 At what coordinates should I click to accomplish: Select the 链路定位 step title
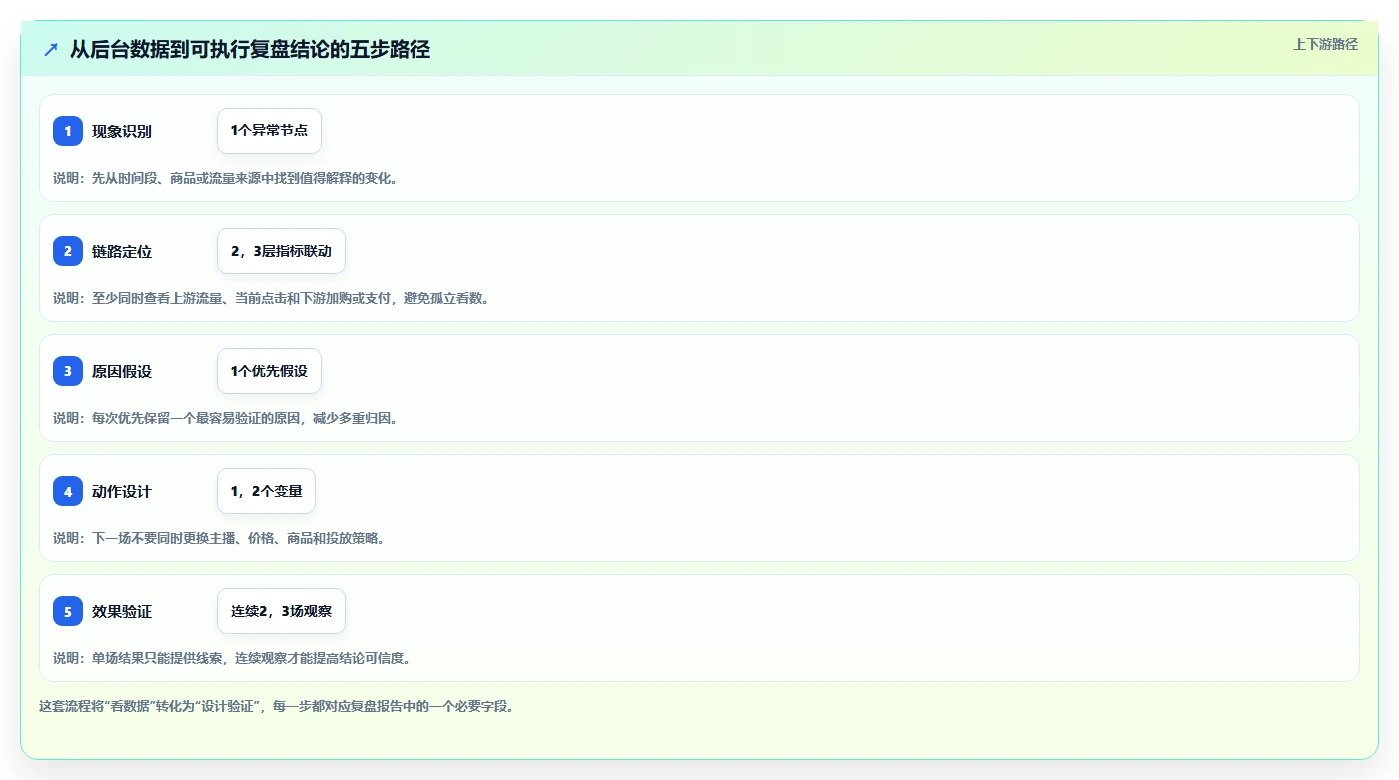tap(122, 251)
